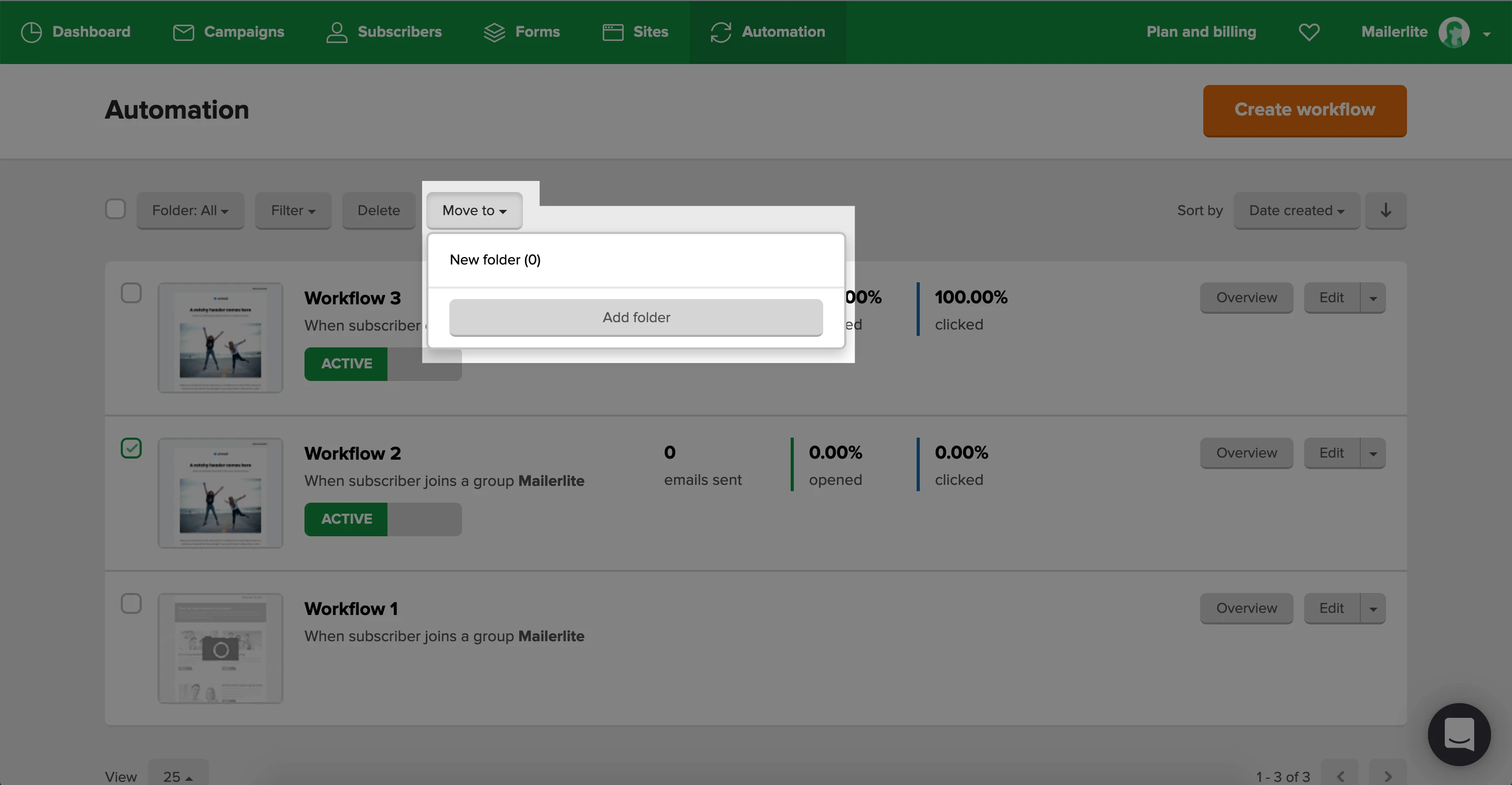Open Workflow 3 thumbnail preview
1512x785 pixels.
[x=220, y=338]
